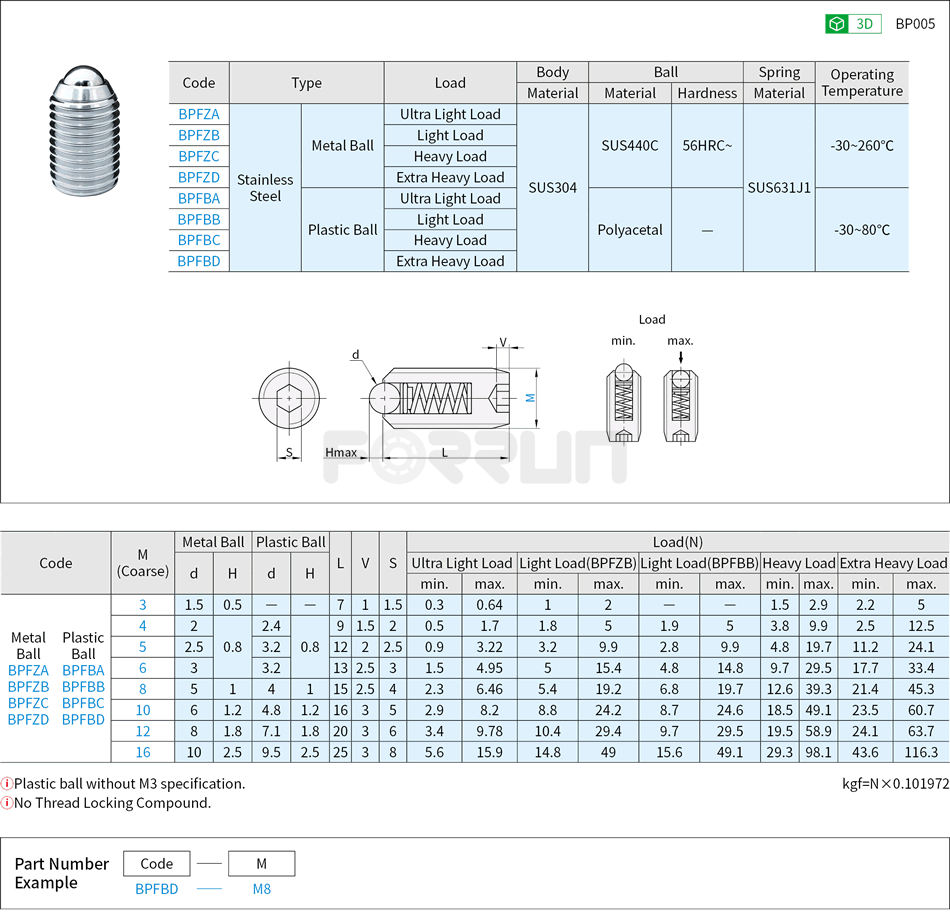Open the ball plunger product photo
Viewport: 950px width, 913px height.
pos(84,131)
